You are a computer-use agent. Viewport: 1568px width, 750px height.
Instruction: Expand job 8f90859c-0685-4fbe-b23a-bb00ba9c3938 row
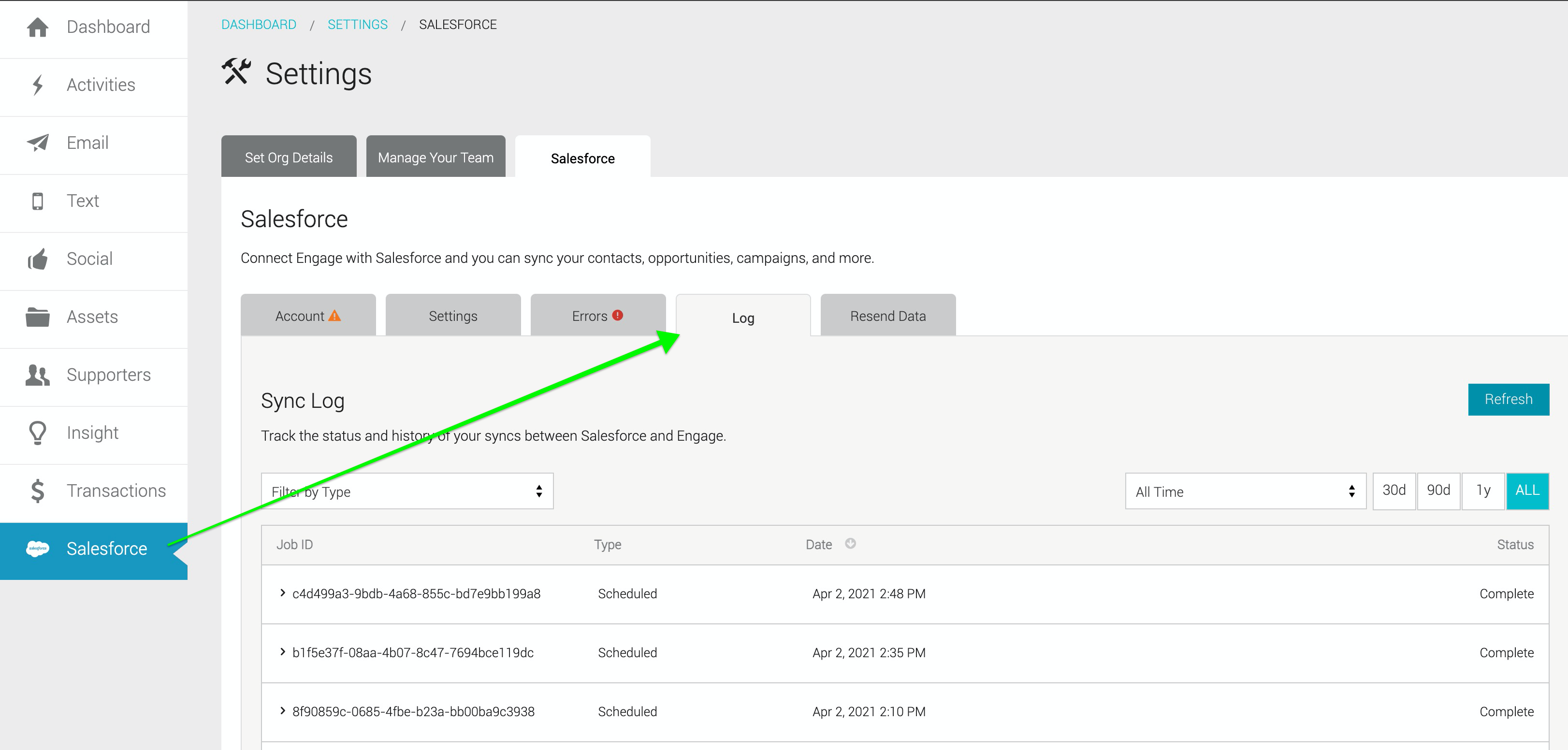click(x=282, y=711)
